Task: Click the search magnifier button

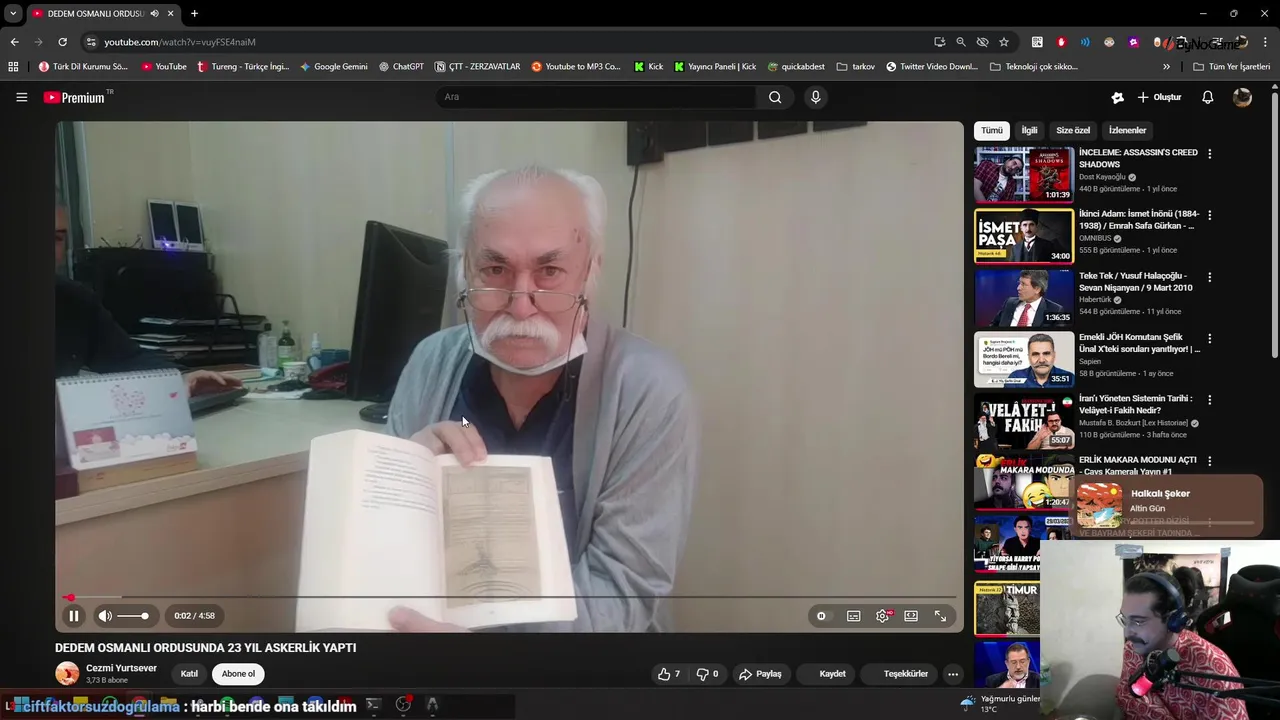Action: [775, 97]
